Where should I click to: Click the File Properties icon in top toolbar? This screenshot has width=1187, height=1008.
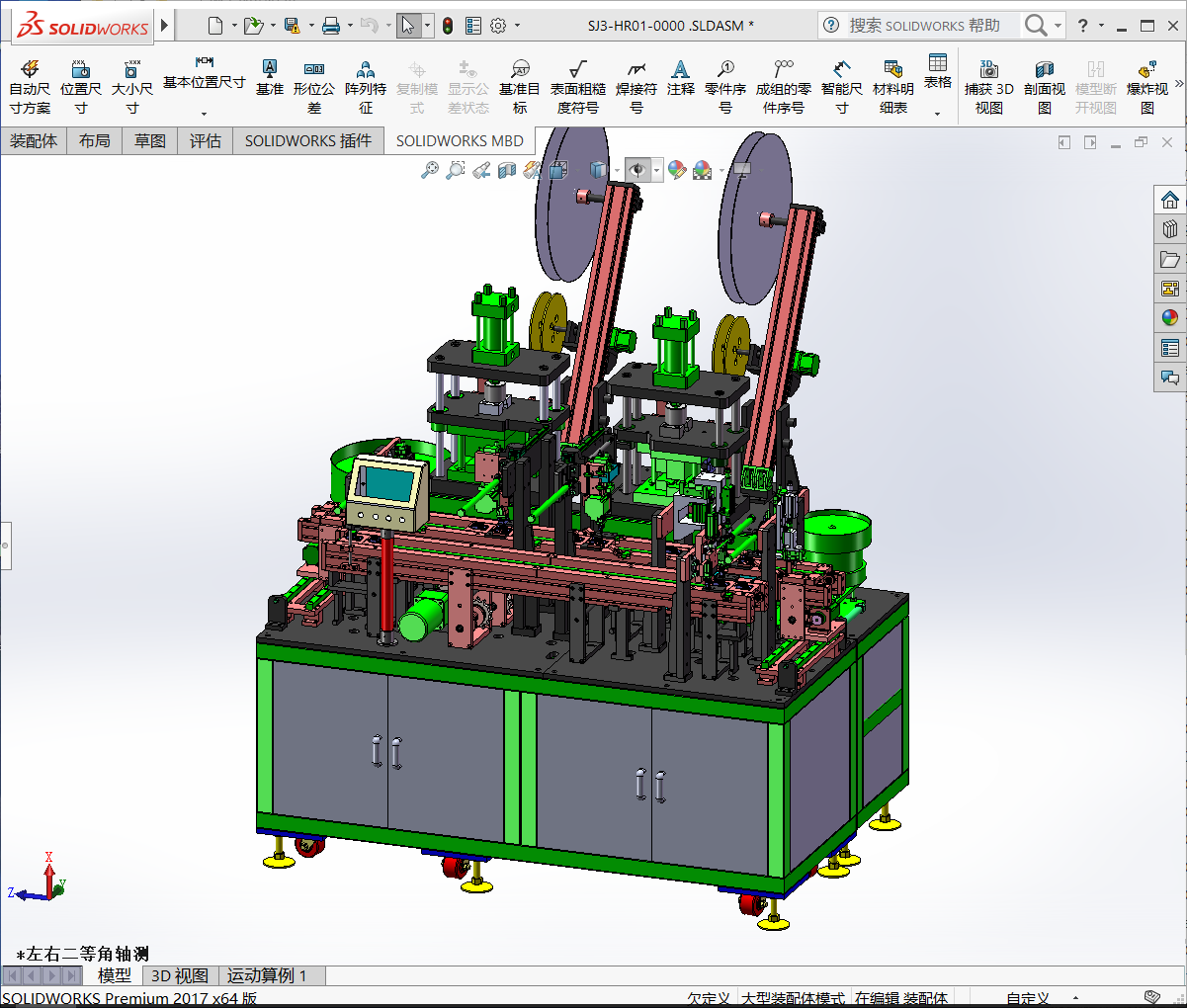pos(473,26)
